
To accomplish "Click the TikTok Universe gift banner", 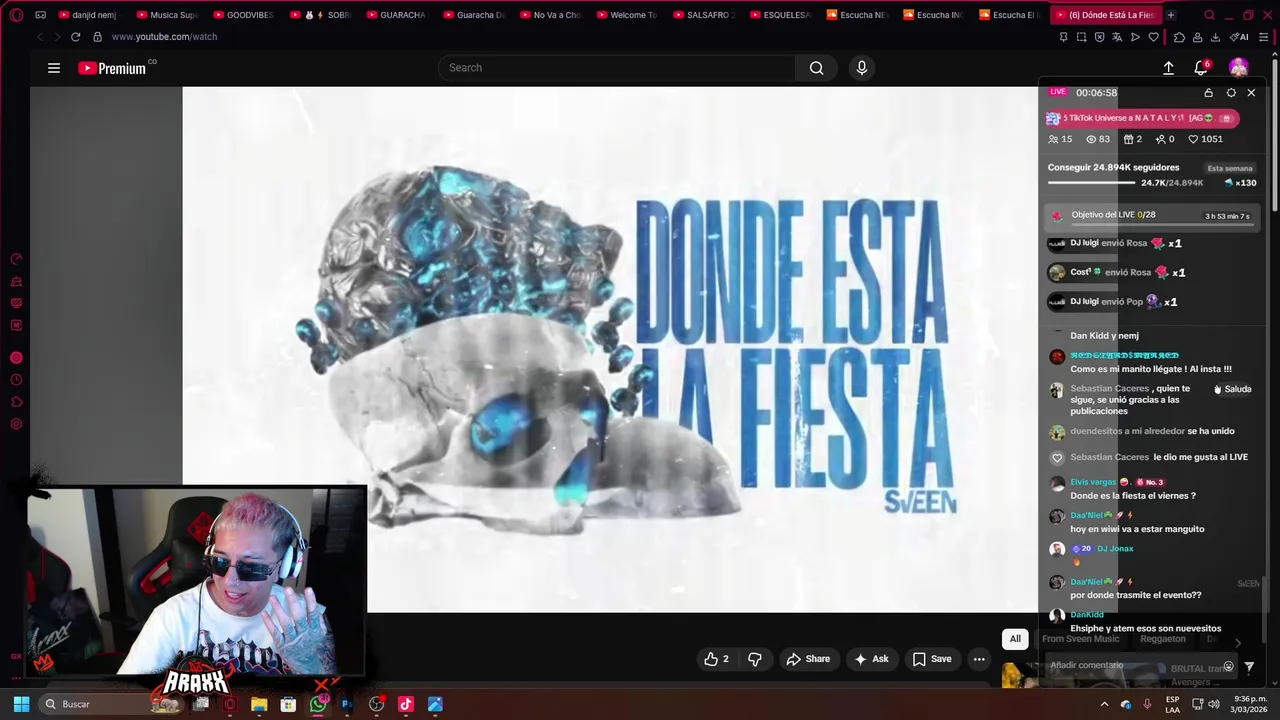I will (x=1143, y=118).
